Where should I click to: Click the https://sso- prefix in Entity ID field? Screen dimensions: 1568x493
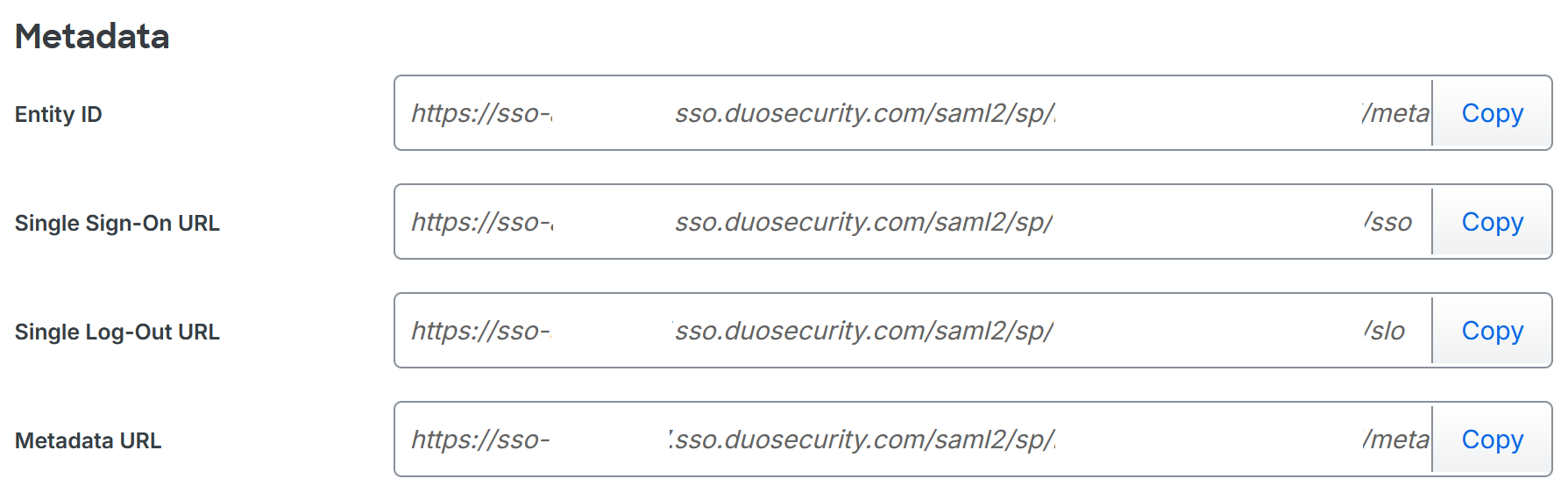(x=481, y=113)
